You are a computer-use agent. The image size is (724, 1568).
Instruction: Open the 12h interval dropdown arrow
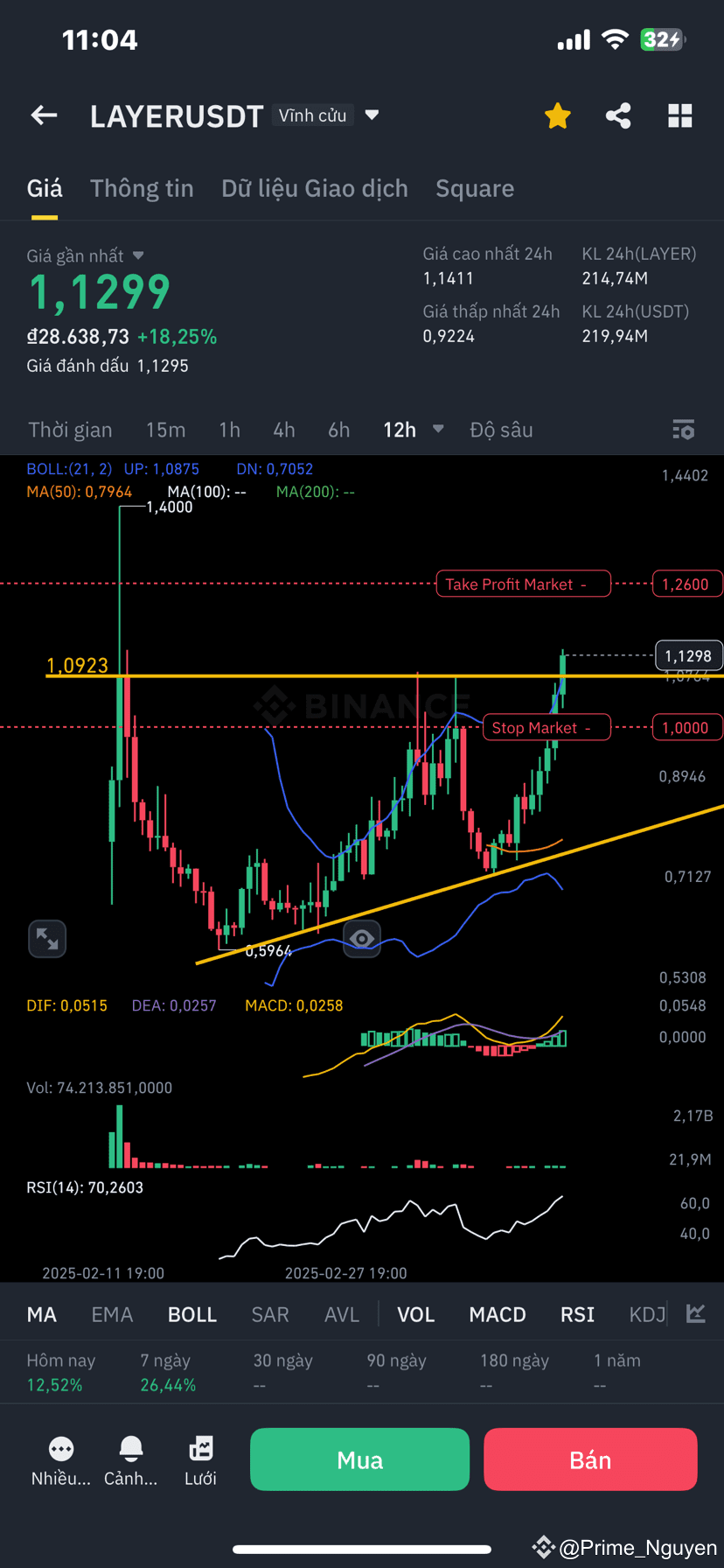pos(438,430)
